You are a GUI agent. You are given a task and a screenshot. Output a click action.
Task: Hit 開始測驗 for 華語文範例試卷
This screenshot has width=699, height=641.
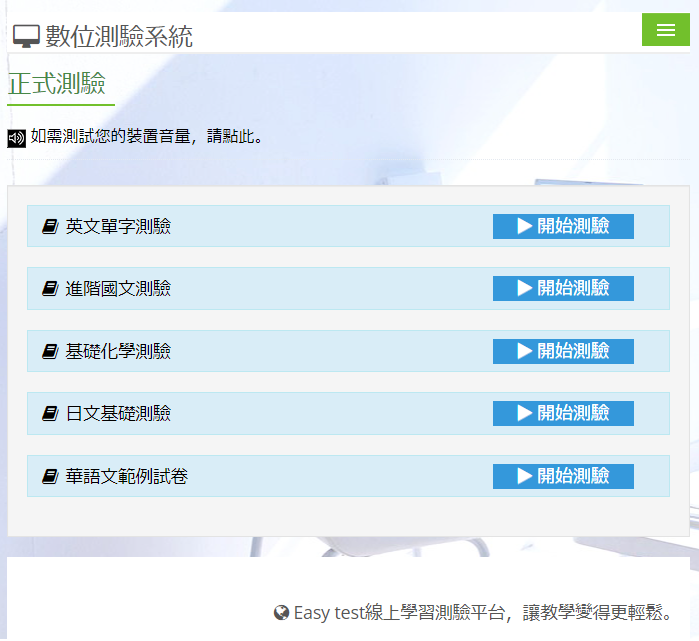[563, 476]
